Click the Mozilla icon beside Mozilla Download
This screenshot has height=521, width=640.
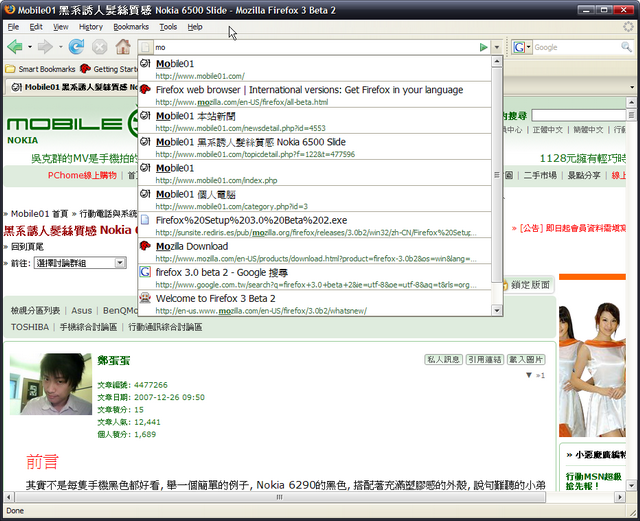[145, 246]
